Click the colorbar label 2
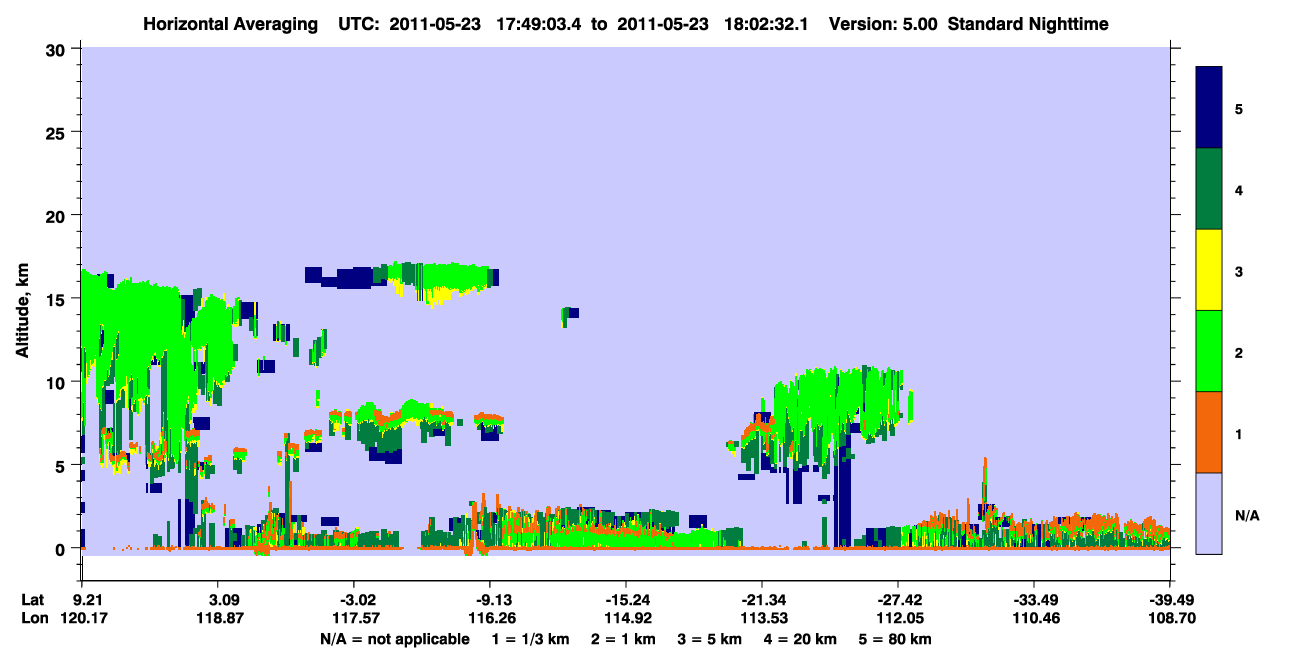 click(x=1239, y=352)
